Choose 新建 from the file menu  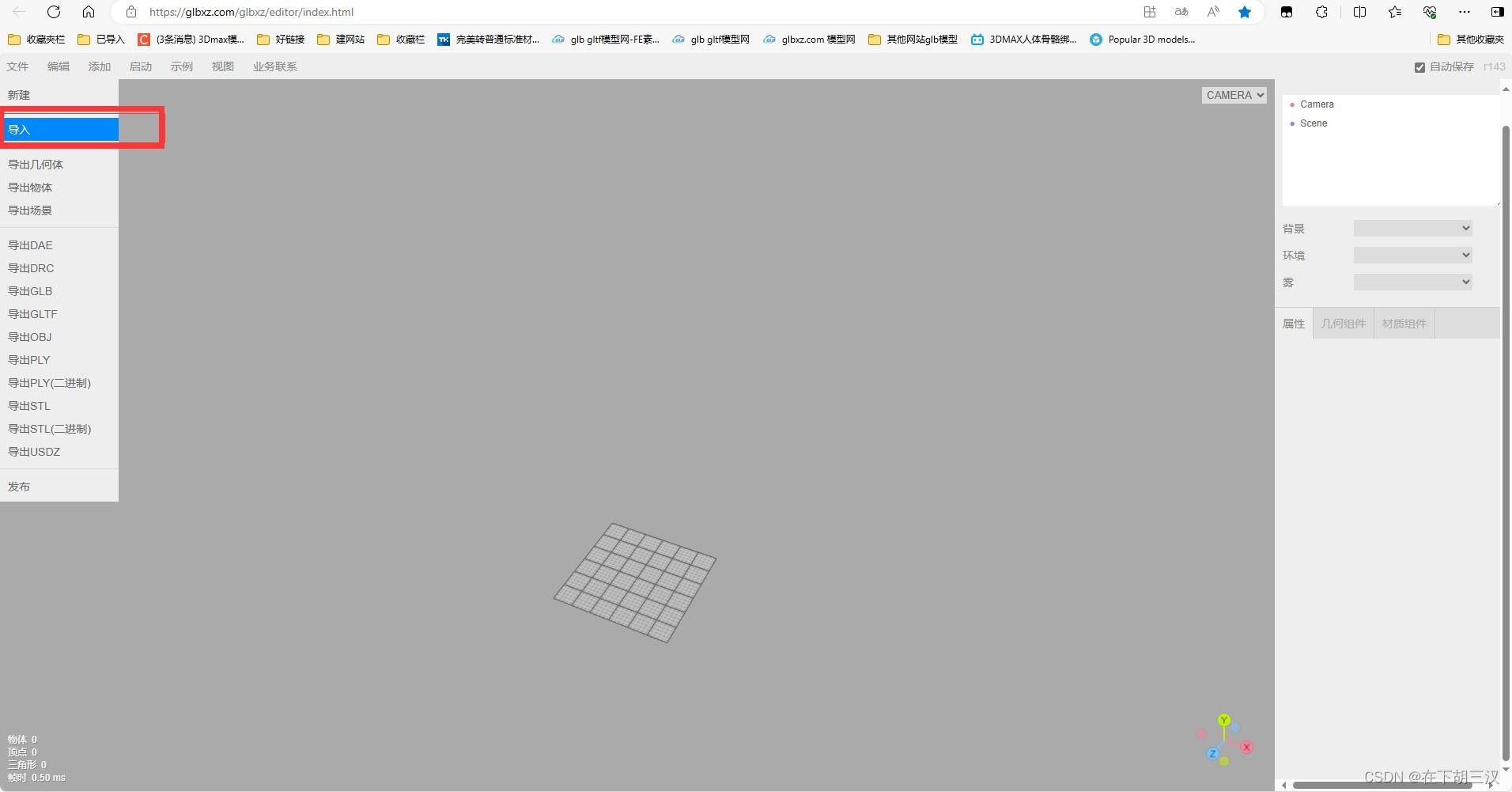(59, 95)
